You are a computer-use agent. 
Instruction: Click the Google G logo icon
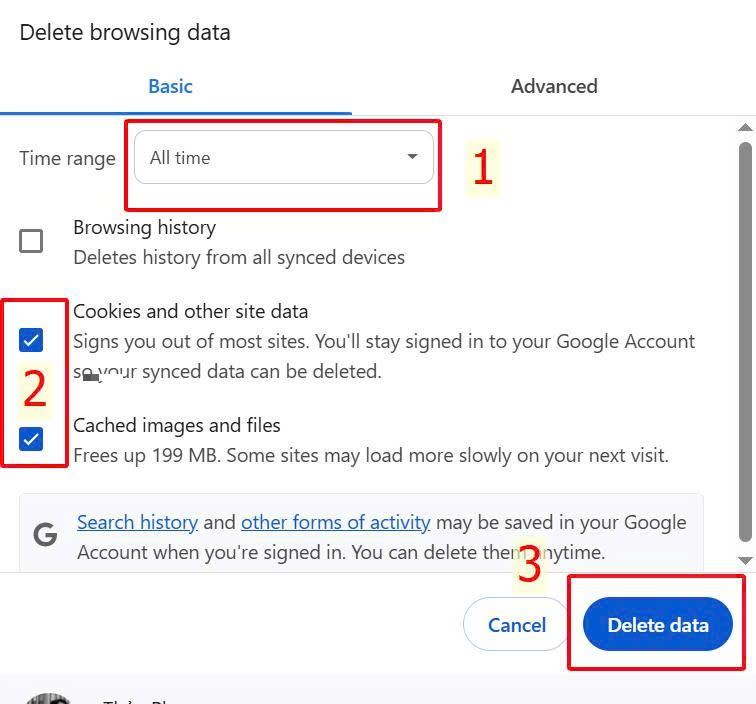[x=45, y=535]
